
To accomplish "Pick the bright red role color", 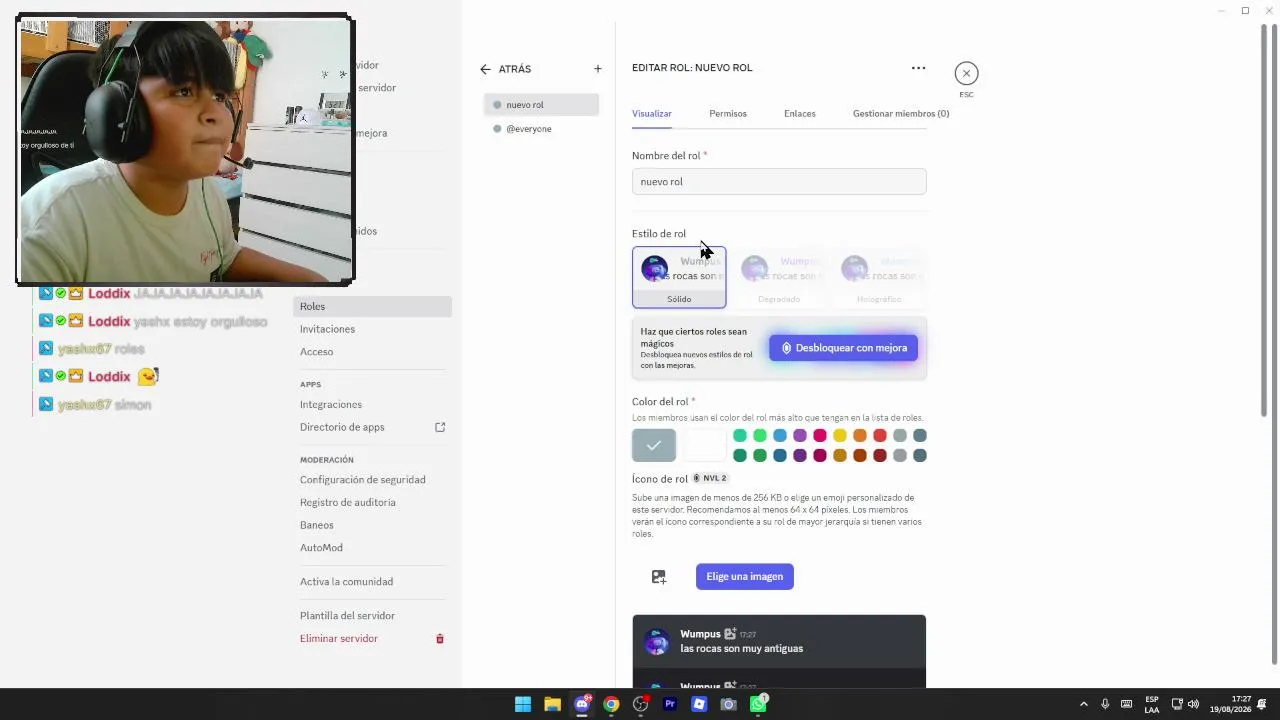I will [x=880, y=435].
